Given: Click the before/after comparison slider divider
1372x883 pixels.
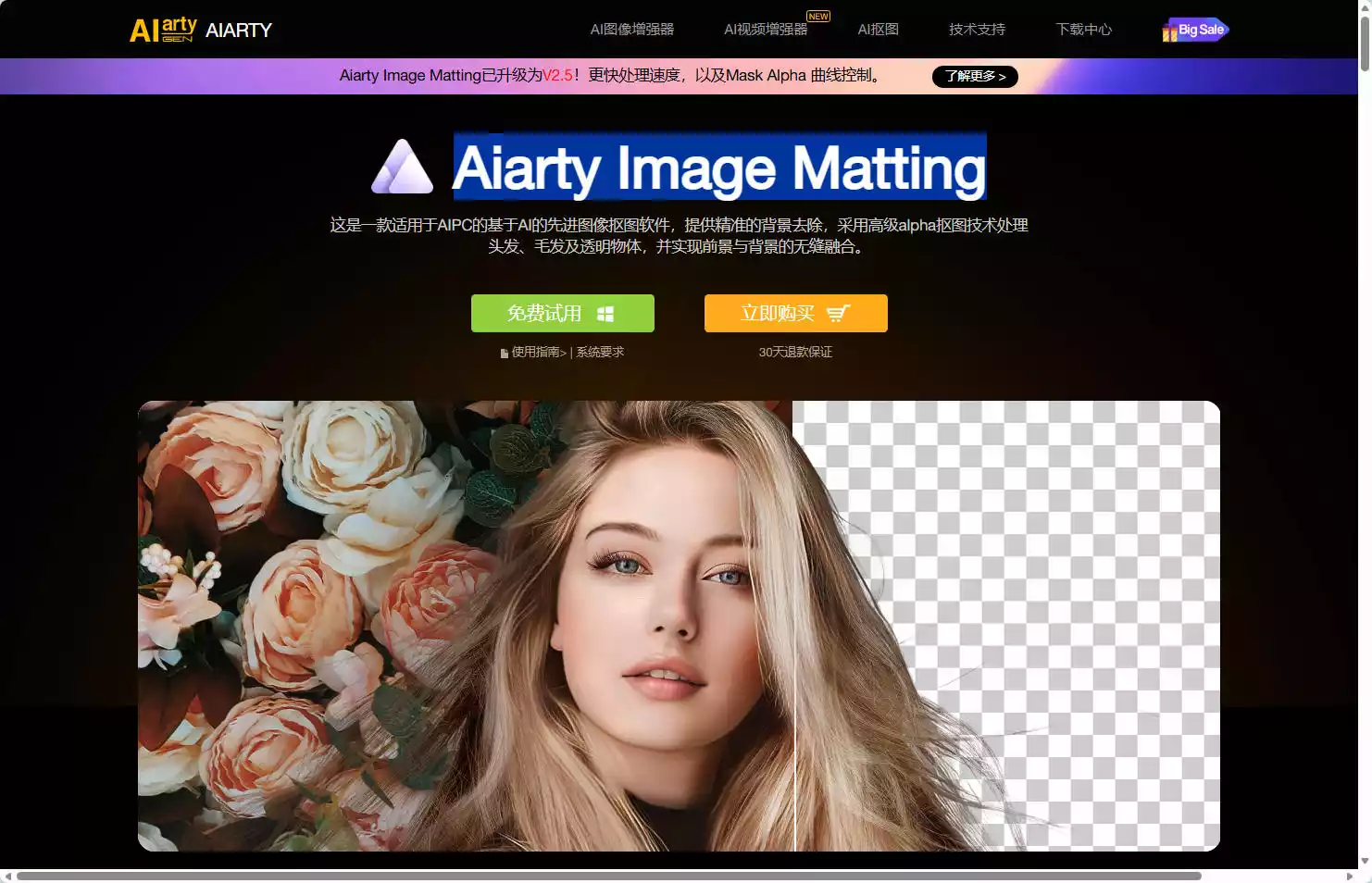Looking at the screenshot, I should tap(794, 626).
